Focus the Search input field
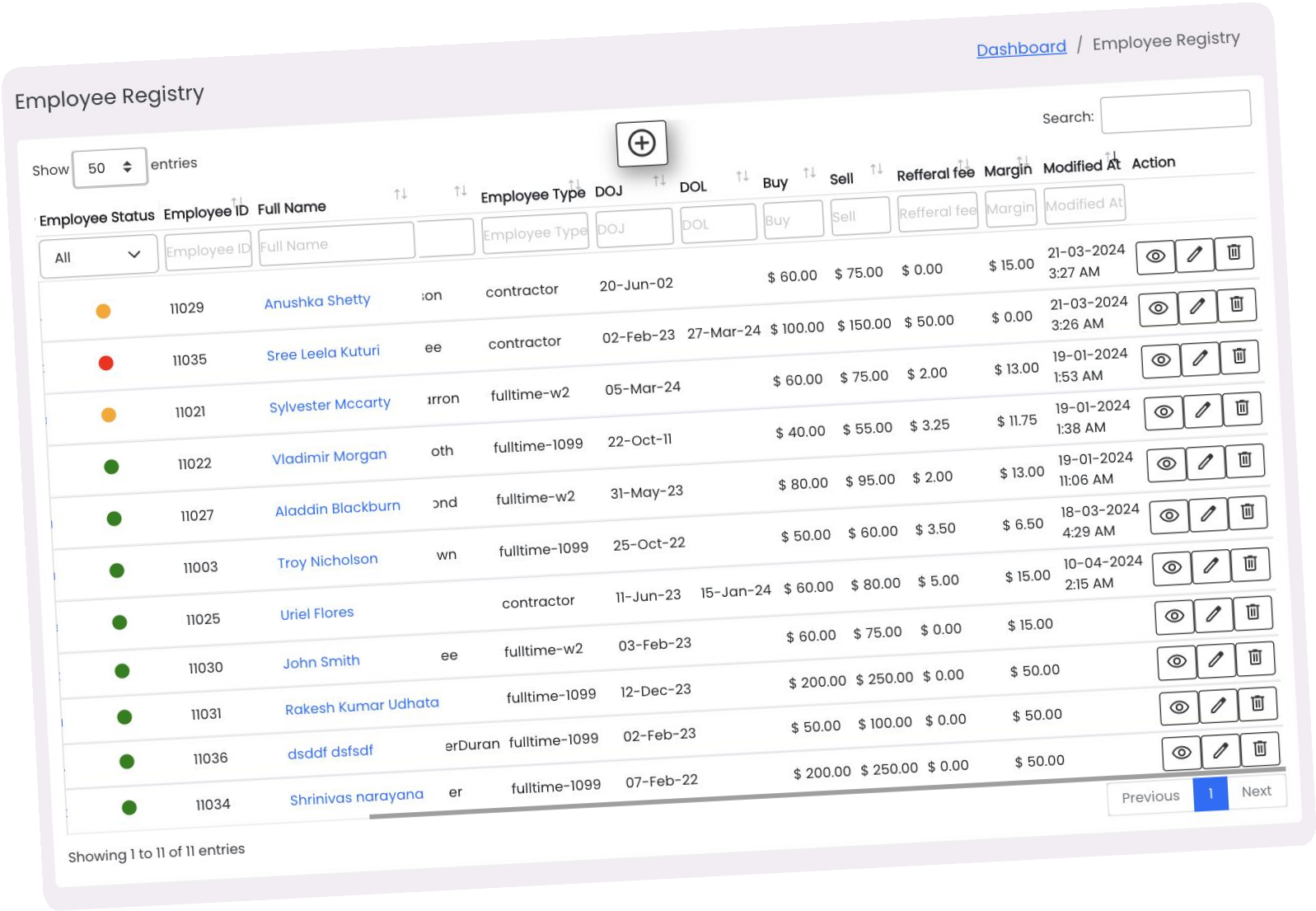 coord(1175,111)
